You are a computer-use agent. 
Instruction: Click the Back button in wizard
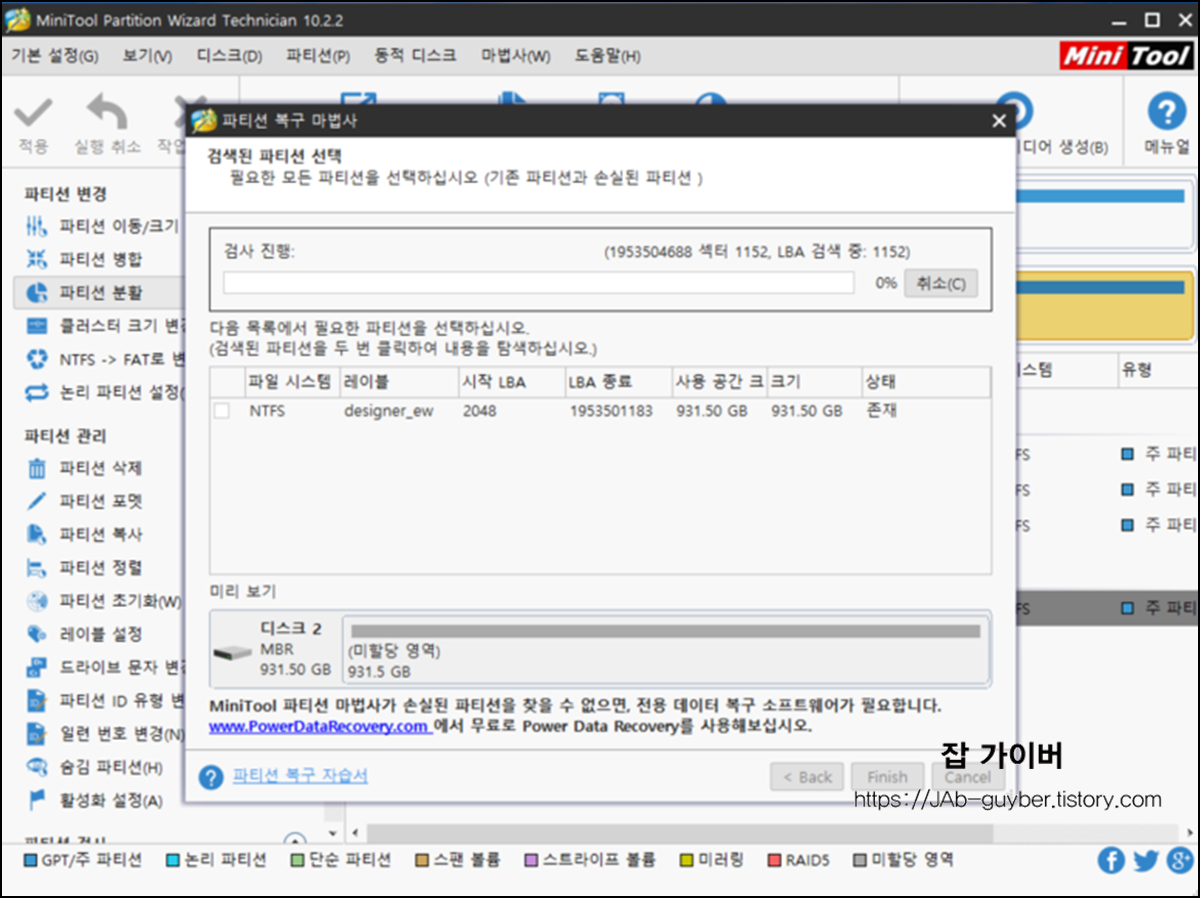coord(808,777)
